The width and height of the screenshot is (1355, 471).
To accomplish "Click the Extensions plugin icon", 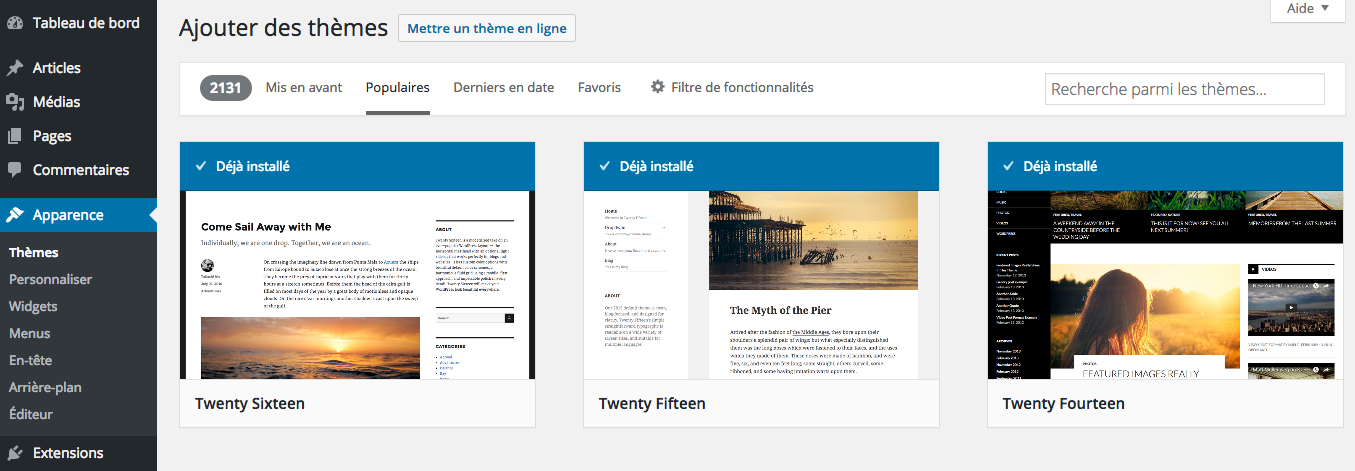I will [x=15, y=453].
